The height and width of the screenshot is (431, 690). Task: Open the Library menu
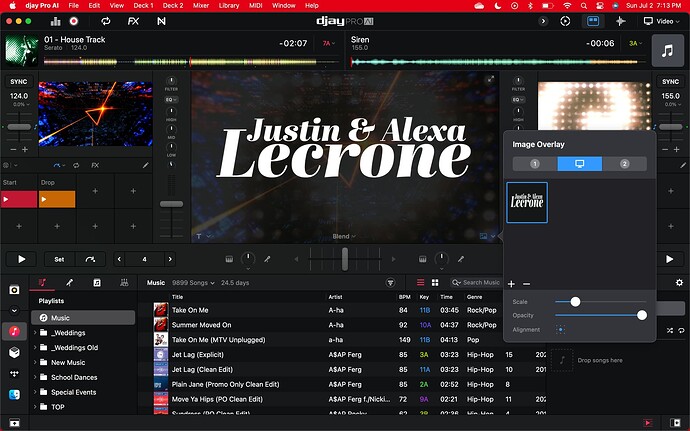(x=229, y=5)
